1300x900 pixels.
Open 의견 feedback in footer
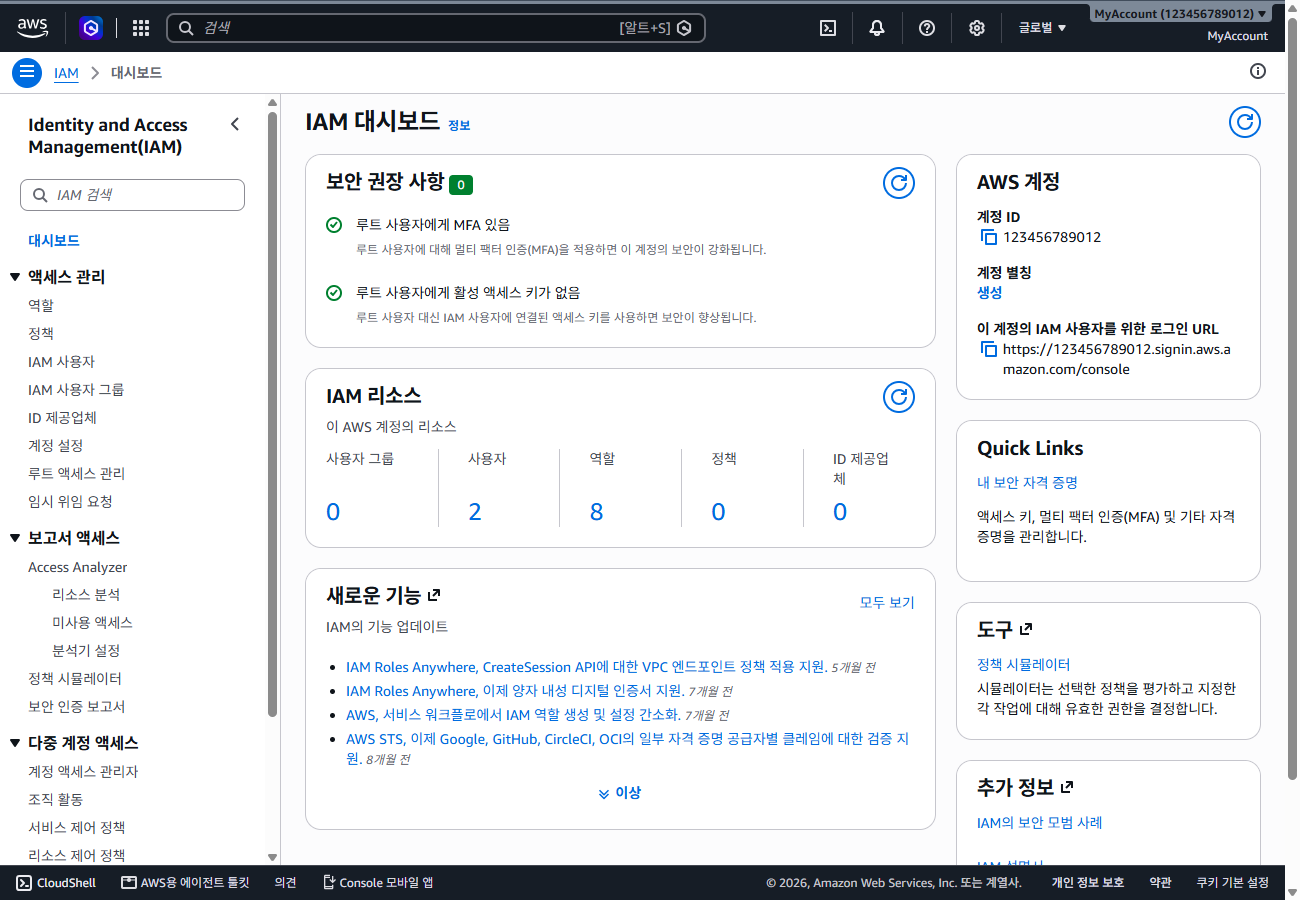click(x=286, y=883)
